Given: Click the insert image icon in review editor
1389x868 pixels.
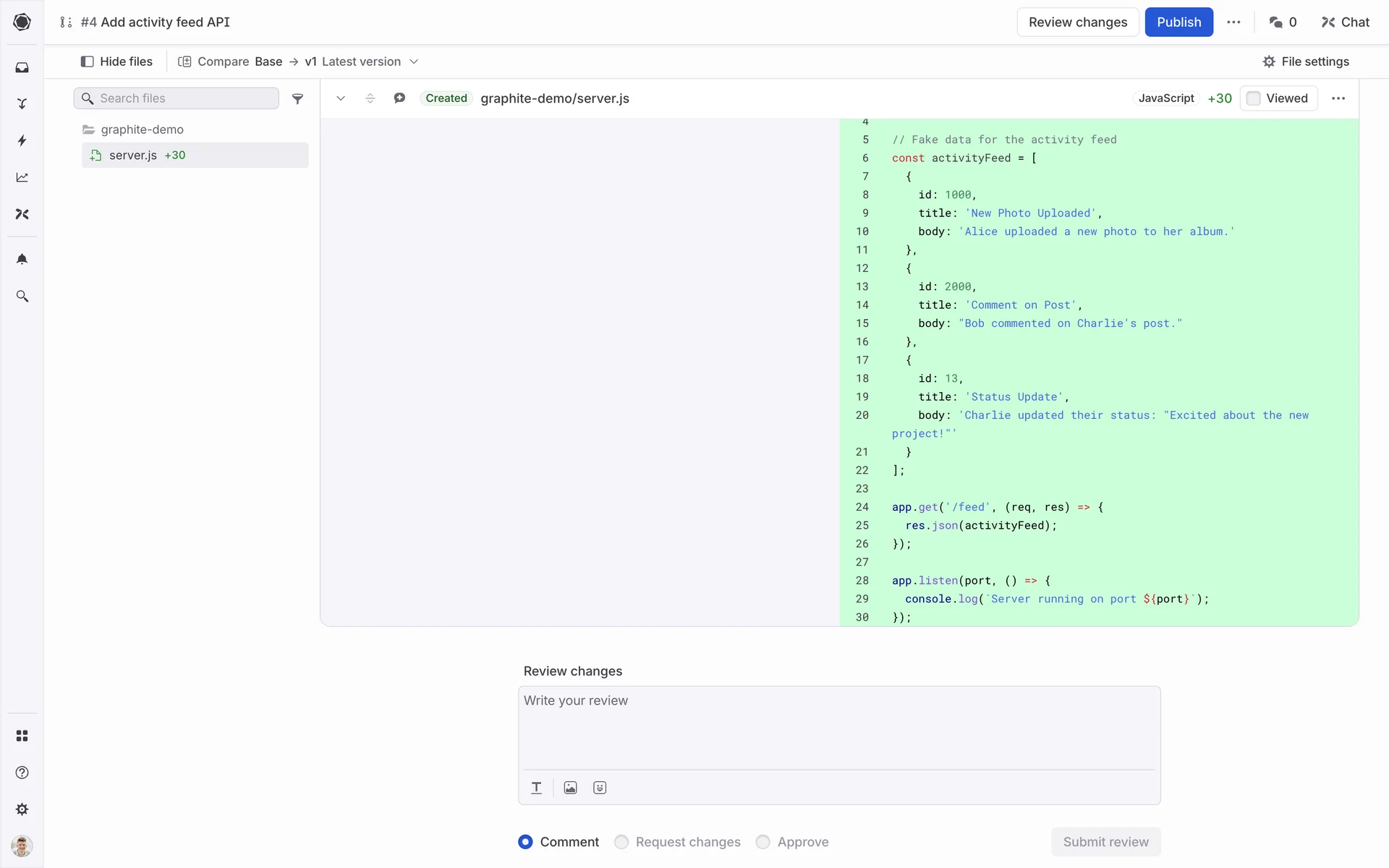Looking at the screenshot, I should [x=570, y=788].
